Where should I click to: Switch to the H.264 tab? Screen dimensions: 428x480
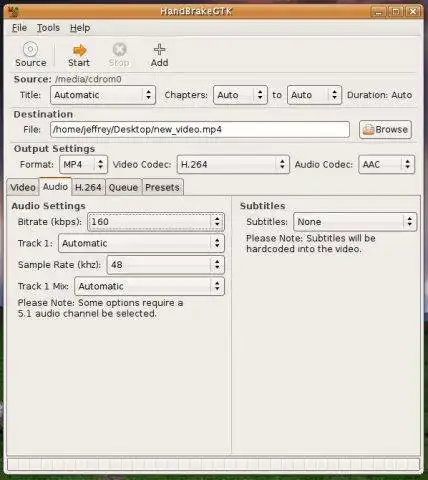pos(88,187)
